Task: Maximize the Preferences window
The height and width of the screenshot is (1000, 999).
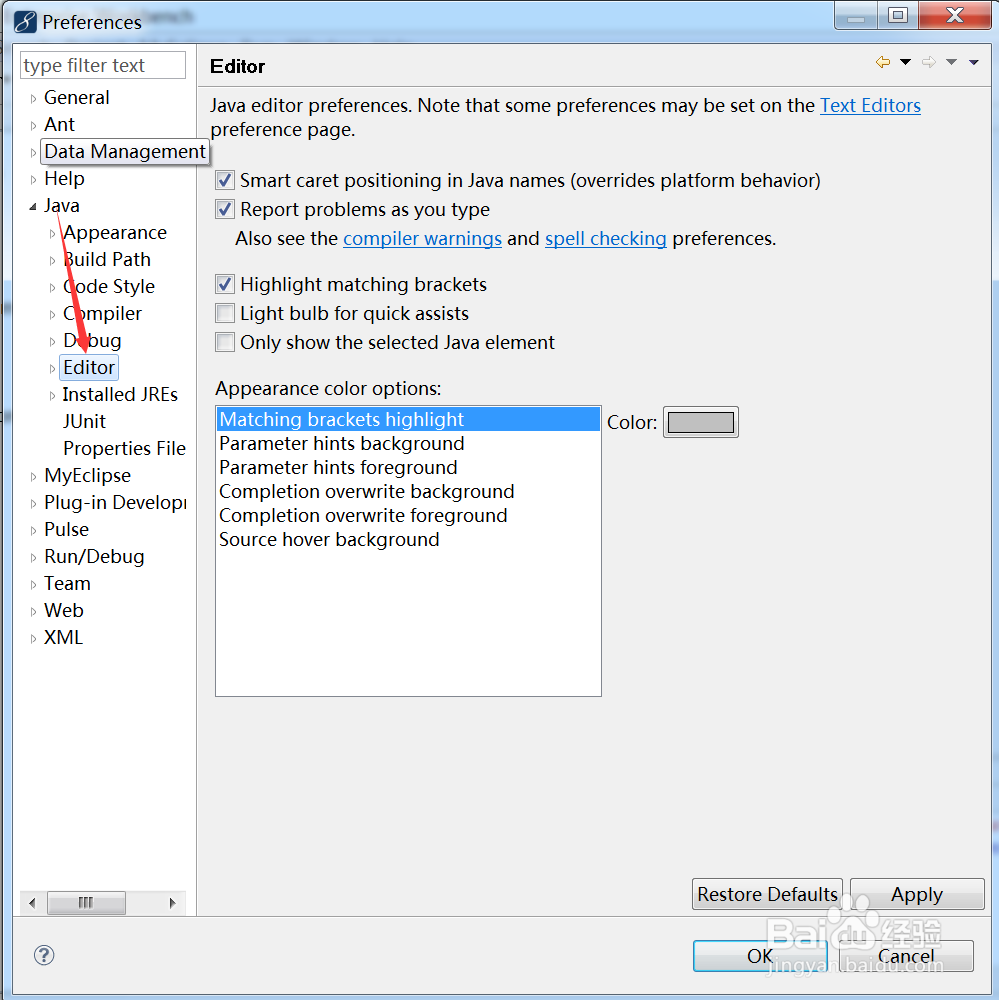Action: click(x=898, y=15)
